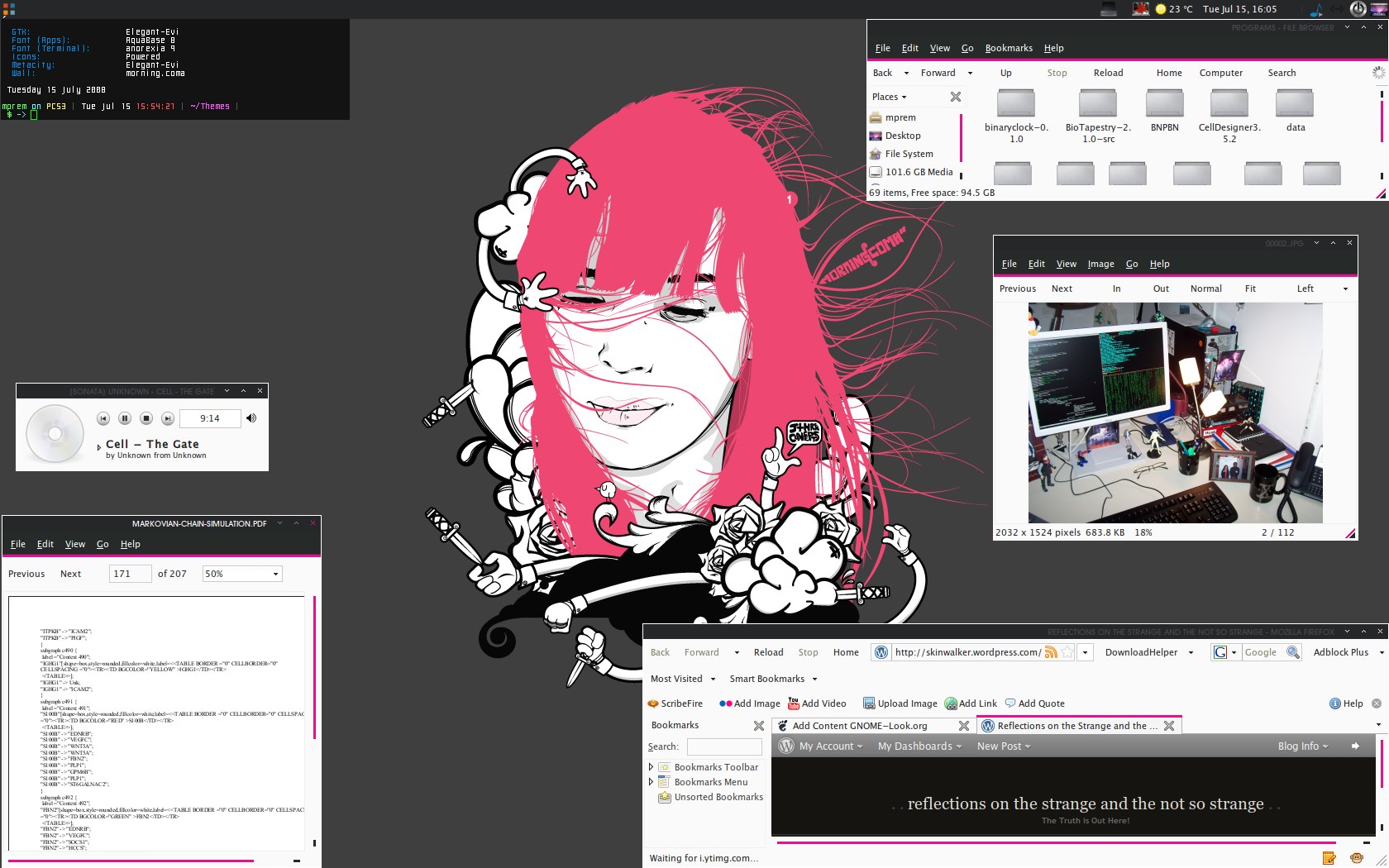
Task: Open the View menu in image viewer
Action: click(x=1067, y=264)
